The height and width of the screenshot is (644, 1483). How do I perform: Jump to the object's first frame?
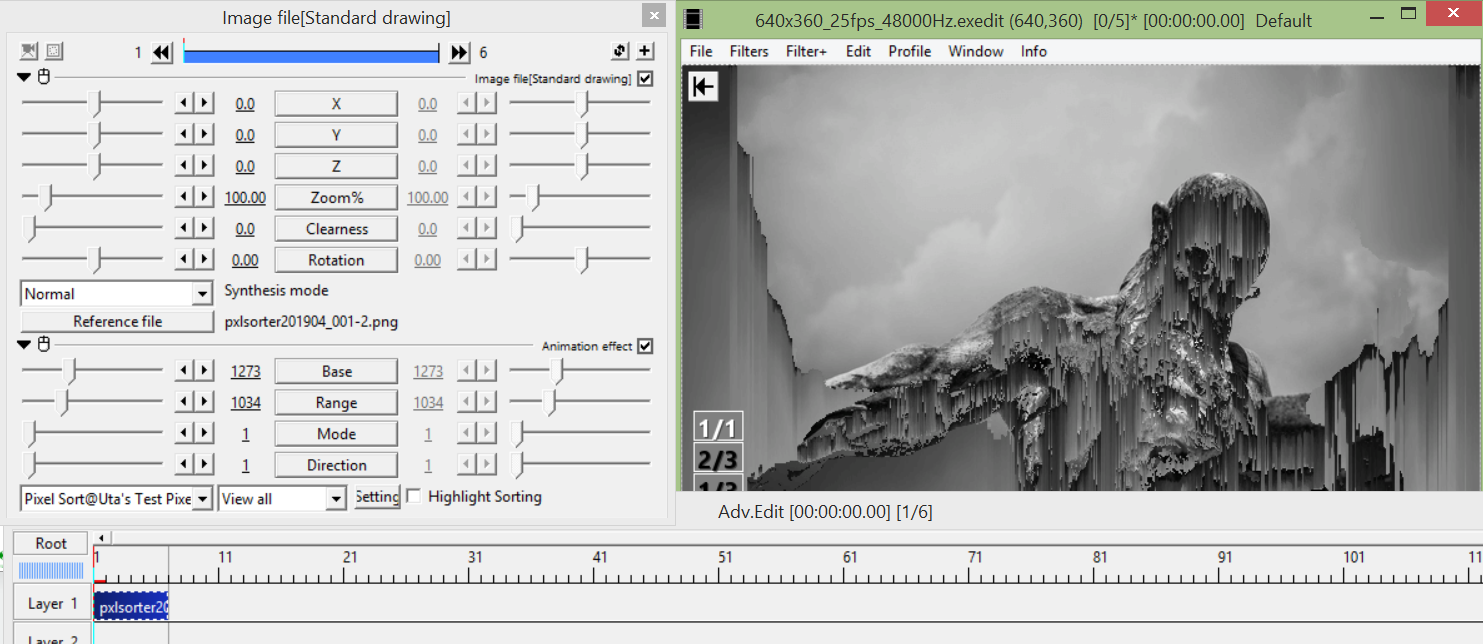pos(162,53)
